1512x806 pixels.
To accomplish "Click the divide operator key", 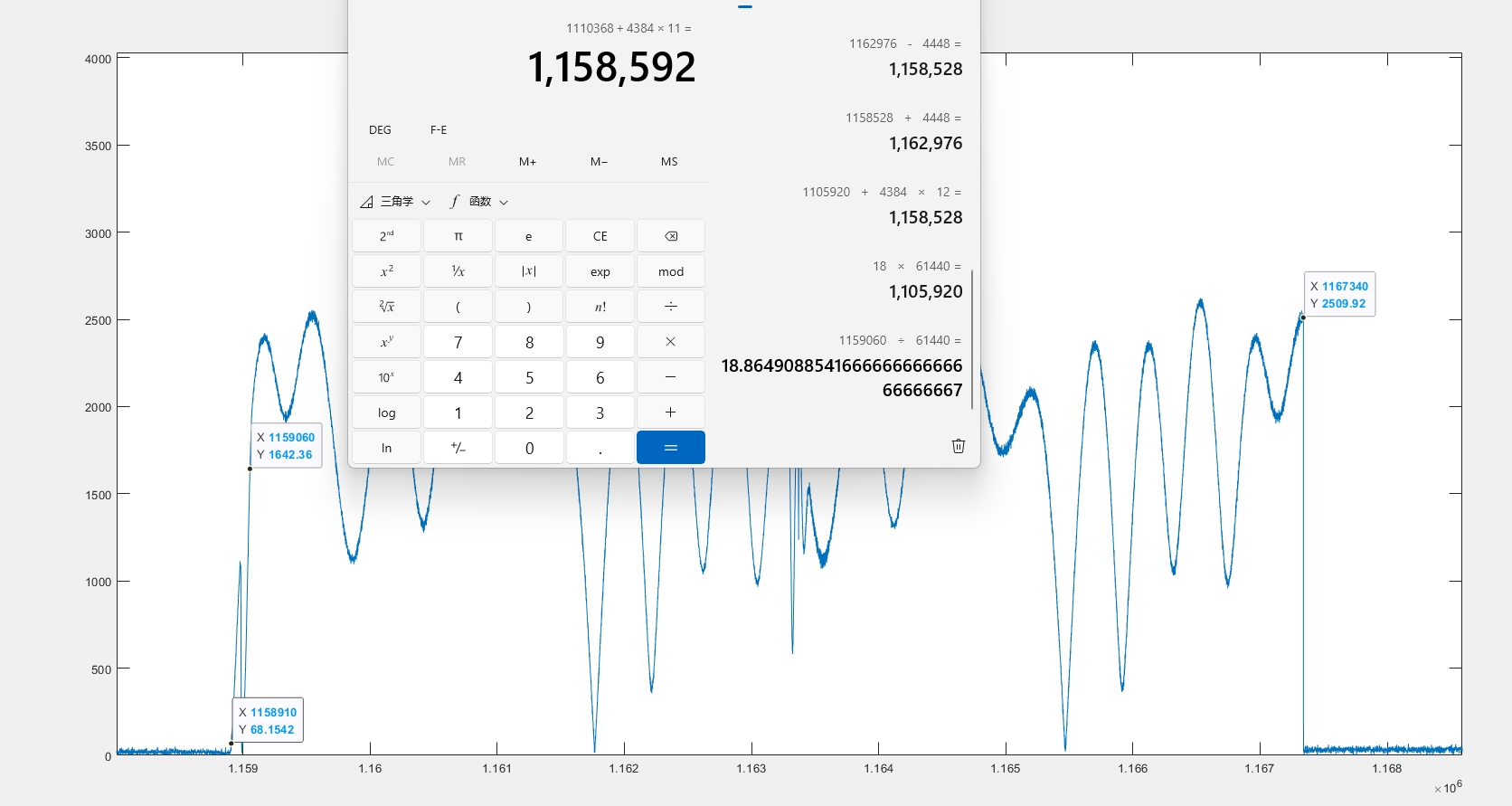I will 671,307.
